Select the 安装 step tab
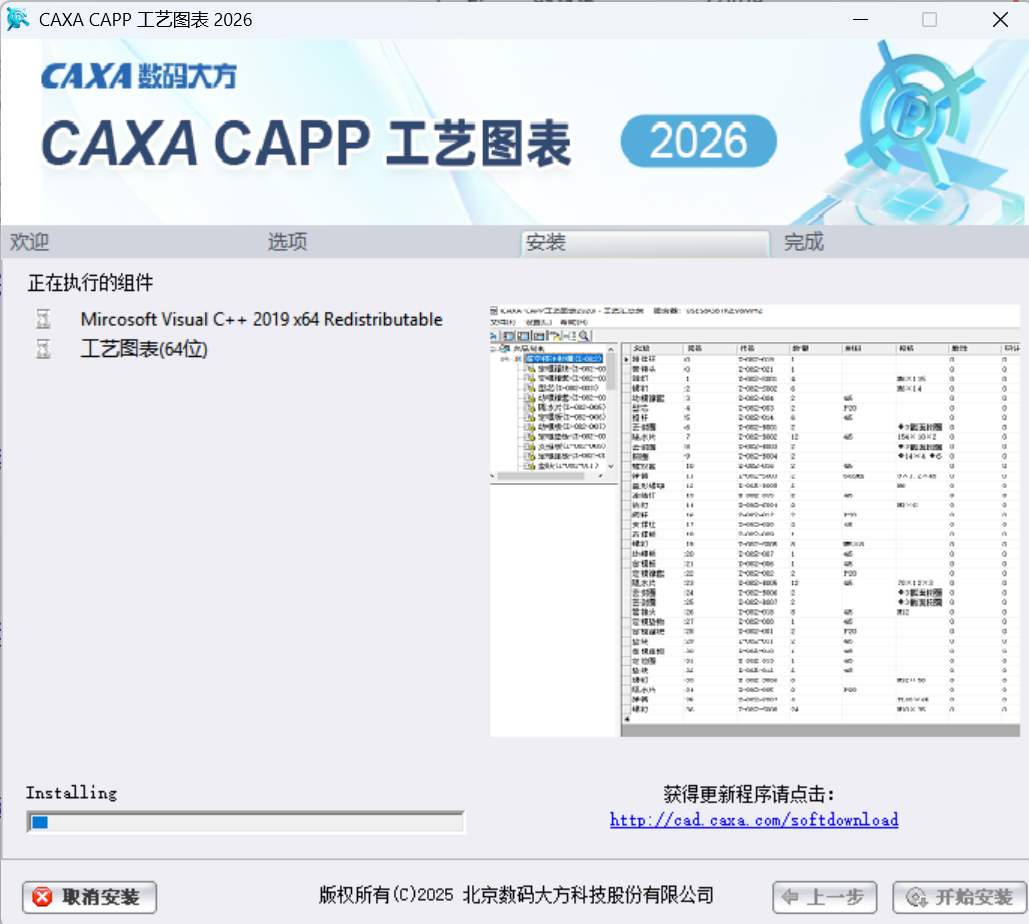The width and height of the screenshot is (1029, 924). [645, 243]
